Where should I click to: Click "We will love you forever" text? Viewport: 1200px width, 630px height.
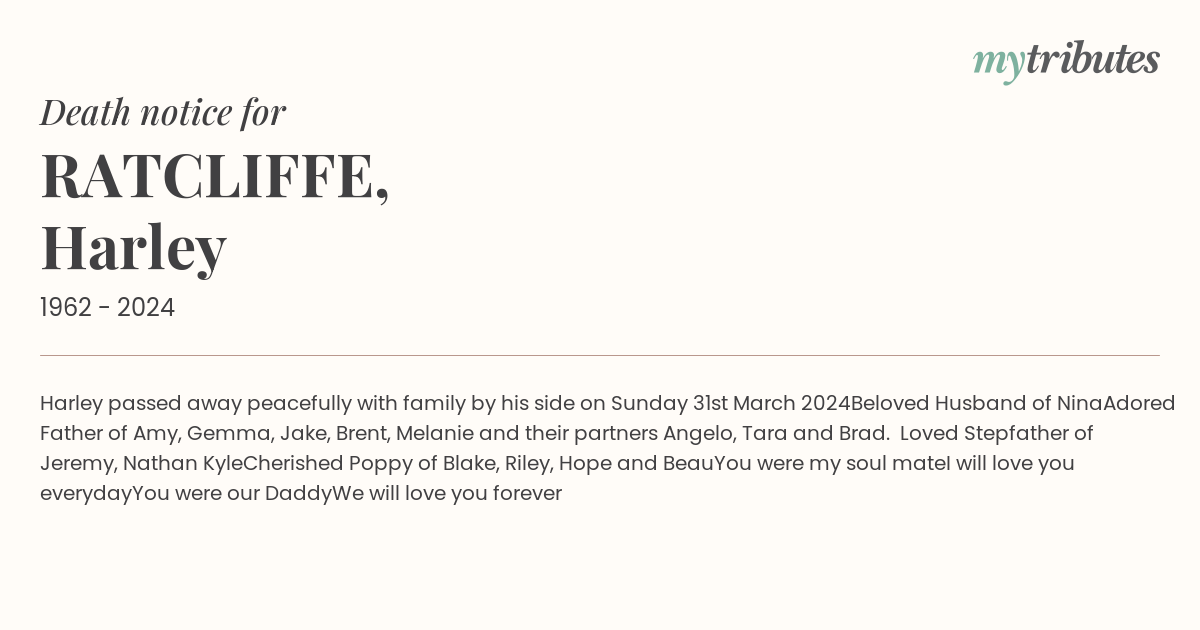[447, 494]
